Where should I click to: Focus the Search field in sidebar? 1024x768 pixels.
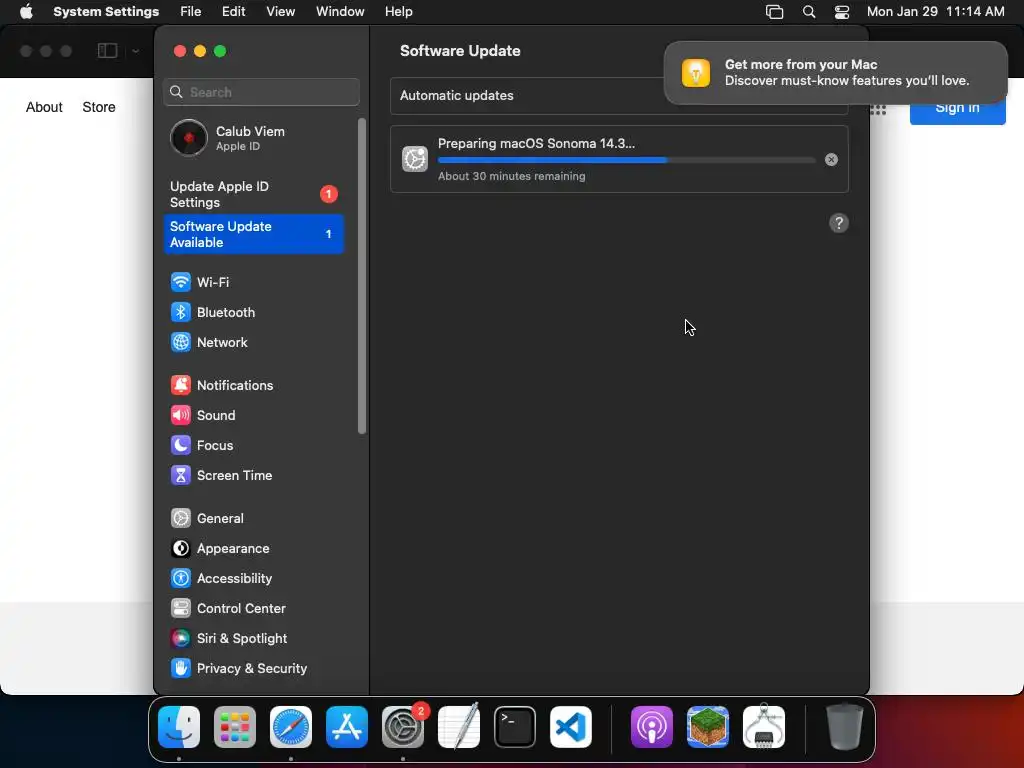261,92
